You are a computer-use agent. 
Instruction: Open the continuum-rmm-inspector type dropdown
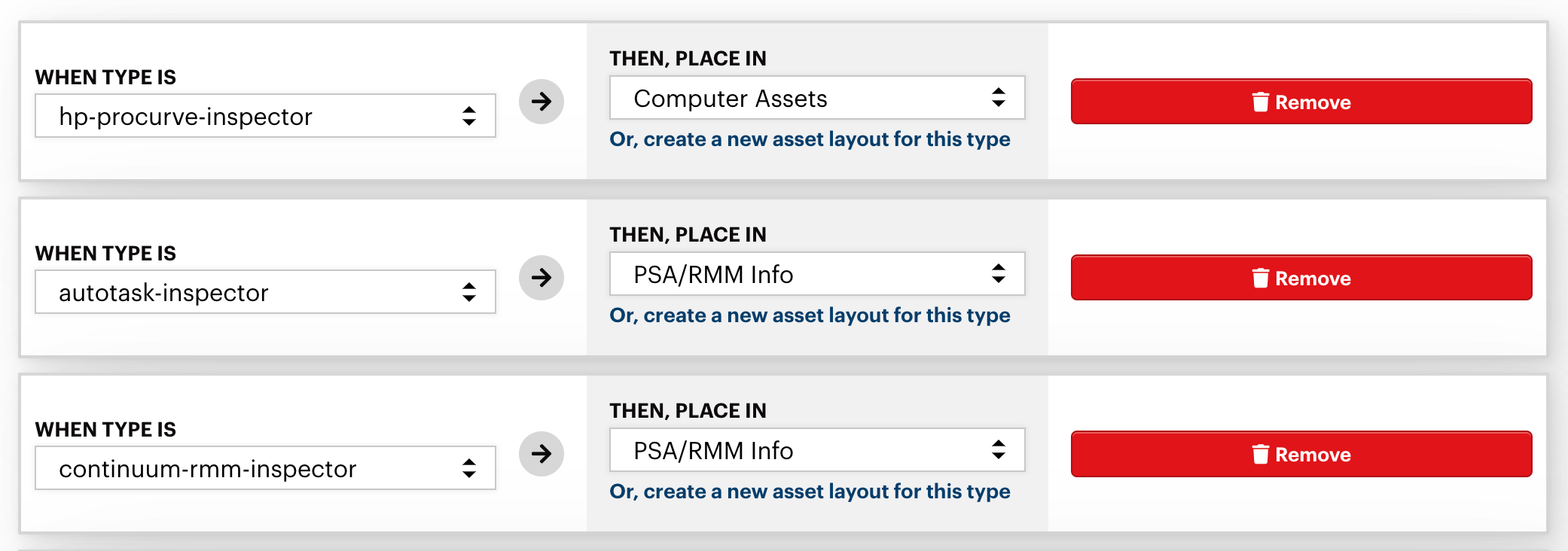(265, 468)
